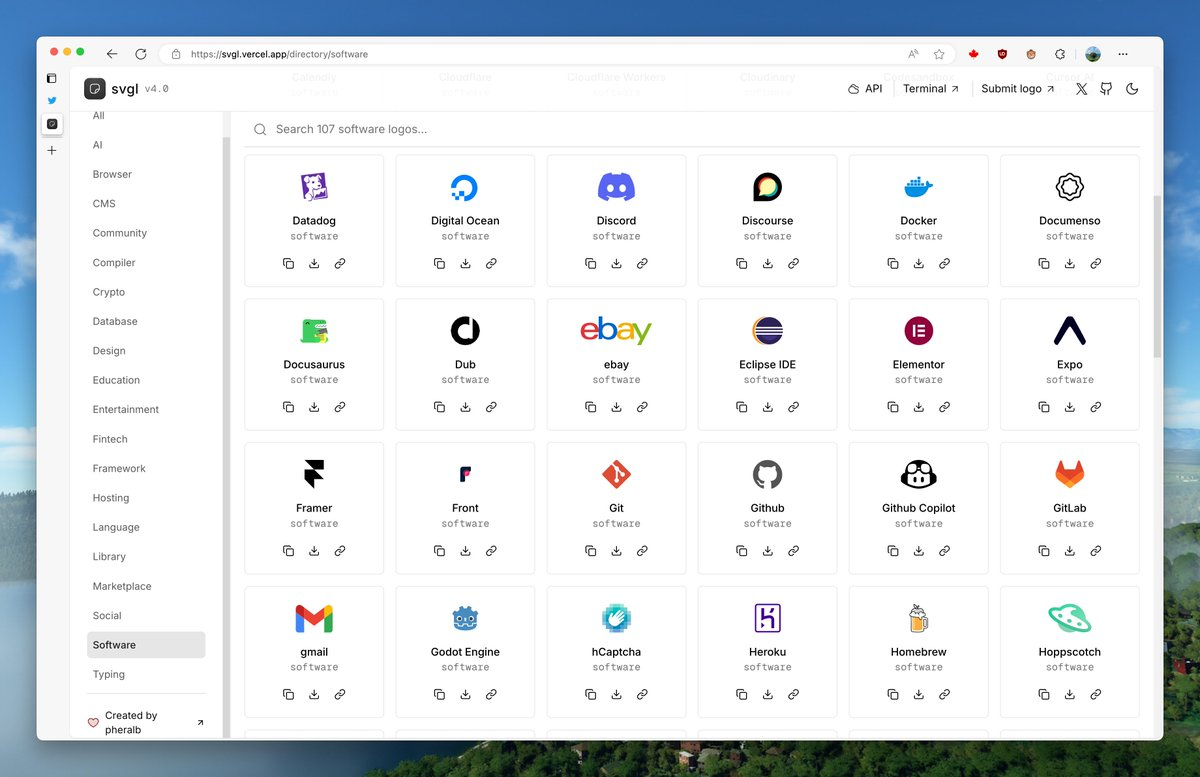Copy the Elementor SVG icon
This screenshot has width=1200, height=777.
click(x=893, y=407)
